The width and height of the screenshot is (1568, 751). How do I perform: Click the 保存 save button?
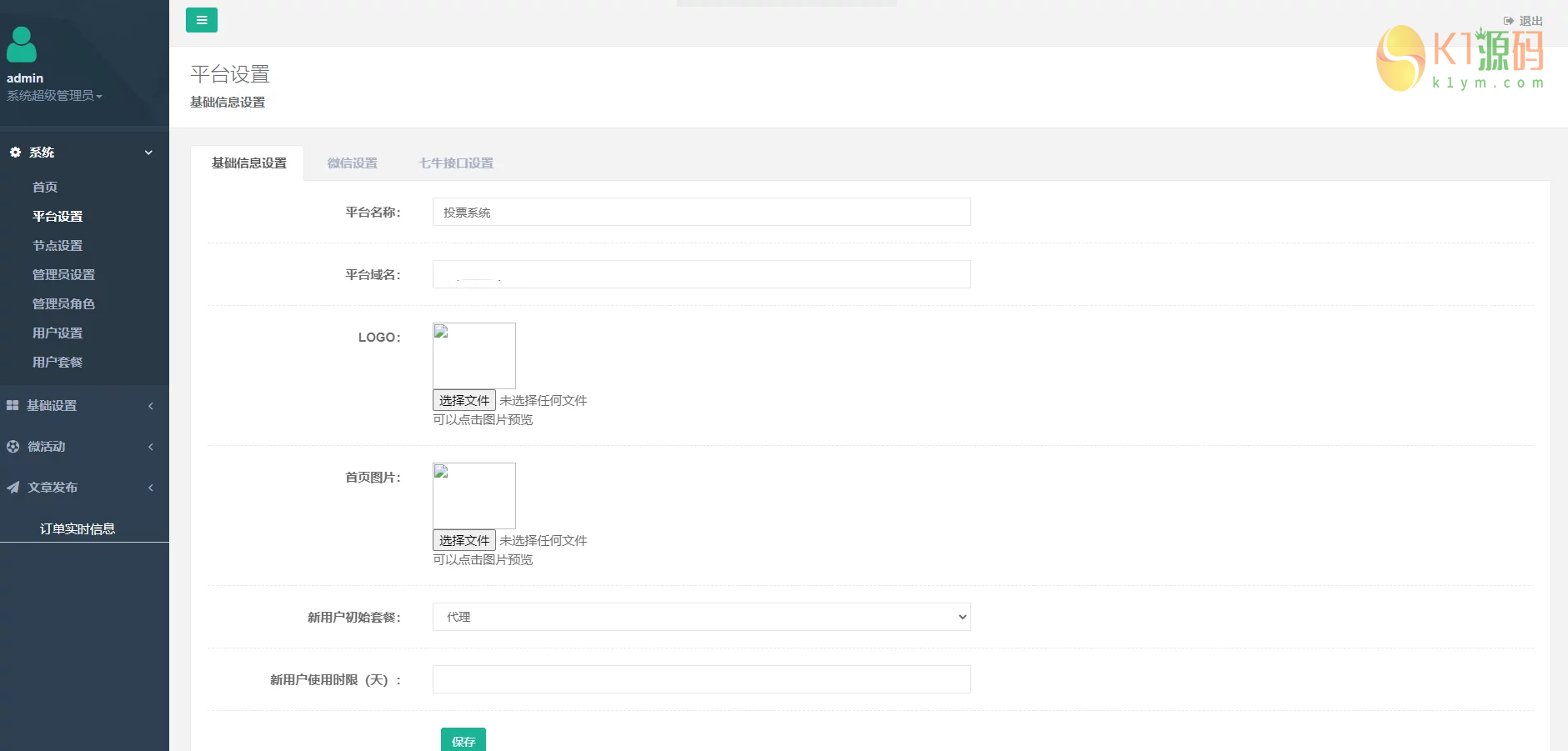point(463,741)
